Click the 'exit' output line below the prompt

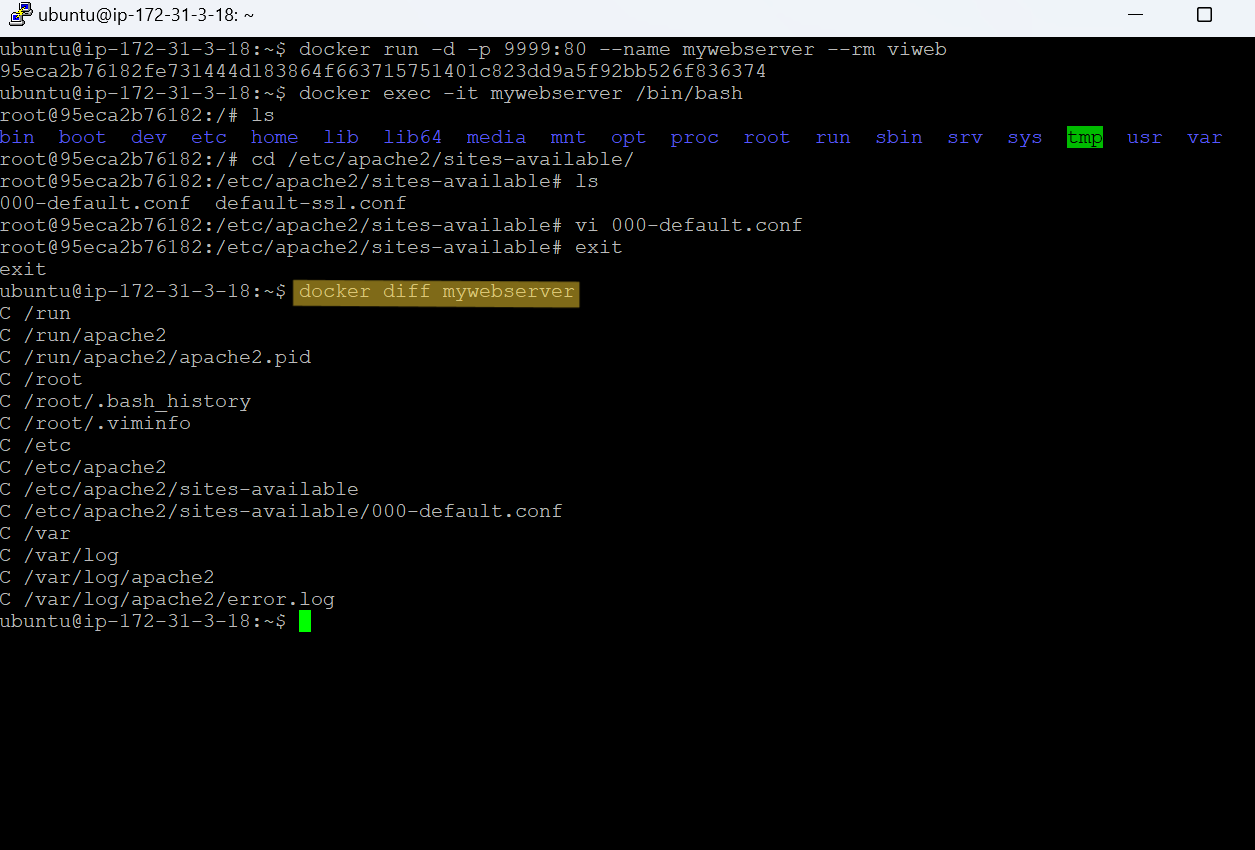[x=23, y=270]
